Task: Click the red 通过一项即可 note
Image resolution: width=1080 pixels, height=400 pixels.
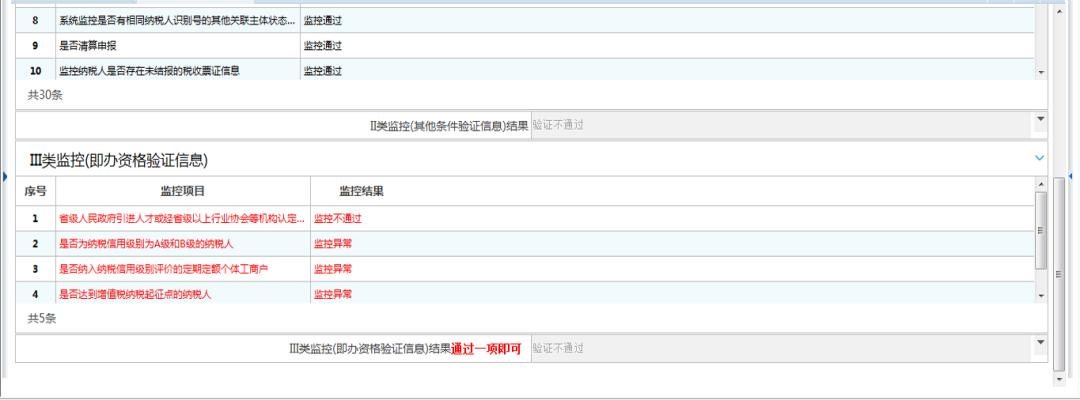Action: [x=486, y=348]
